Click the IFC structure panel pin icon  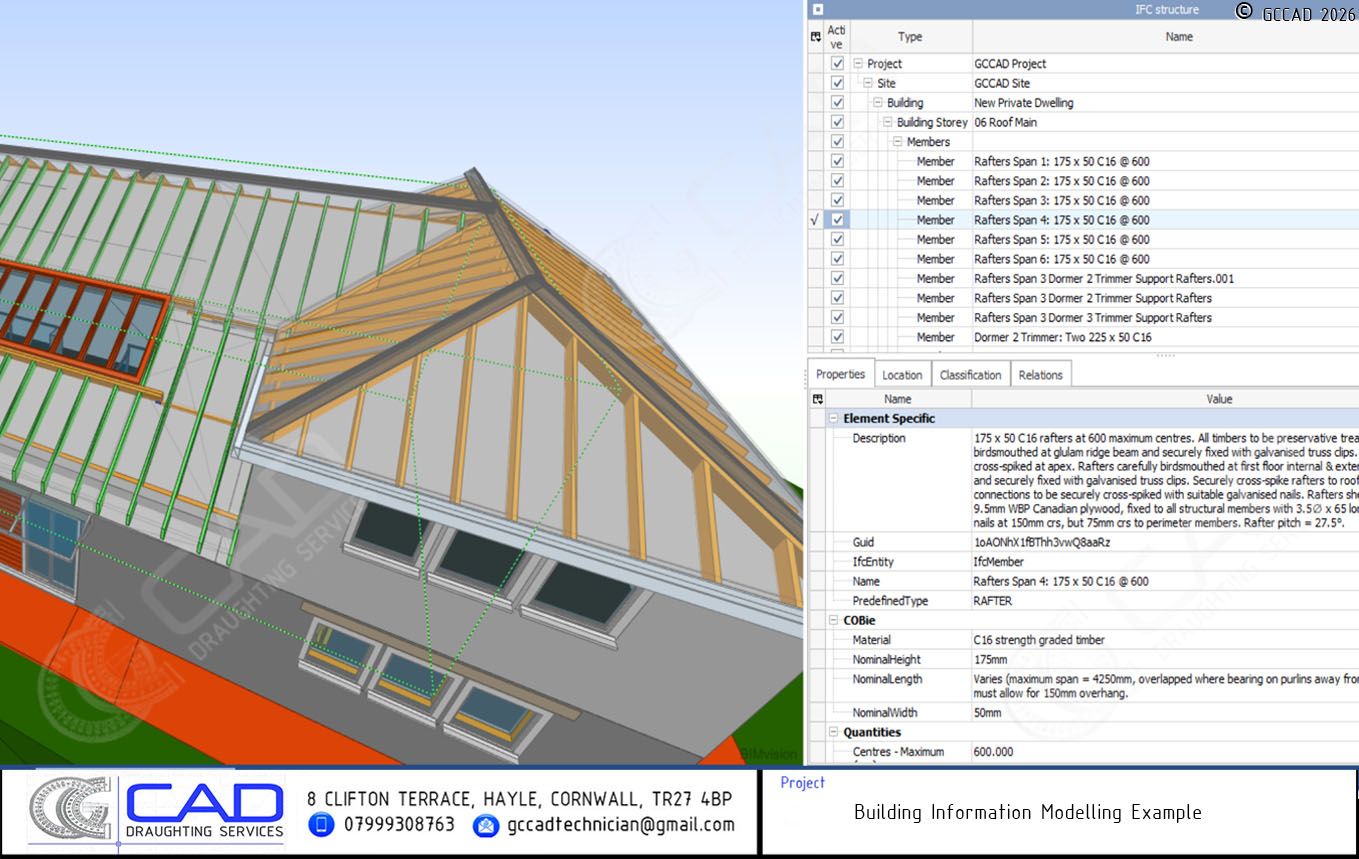pyautogui.click(x=817, y=10)
